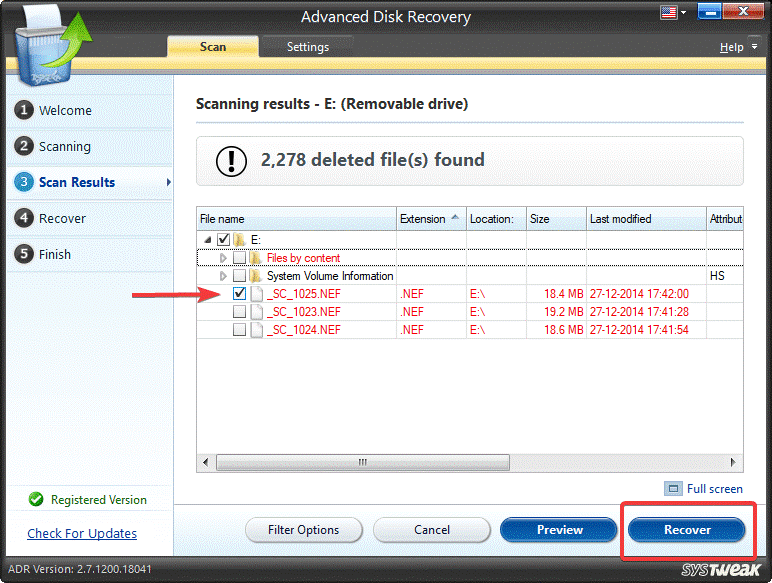Select the _SC_1025.NEF file name
The width and height of the screenshot is (772, 583).
point(304,294)
